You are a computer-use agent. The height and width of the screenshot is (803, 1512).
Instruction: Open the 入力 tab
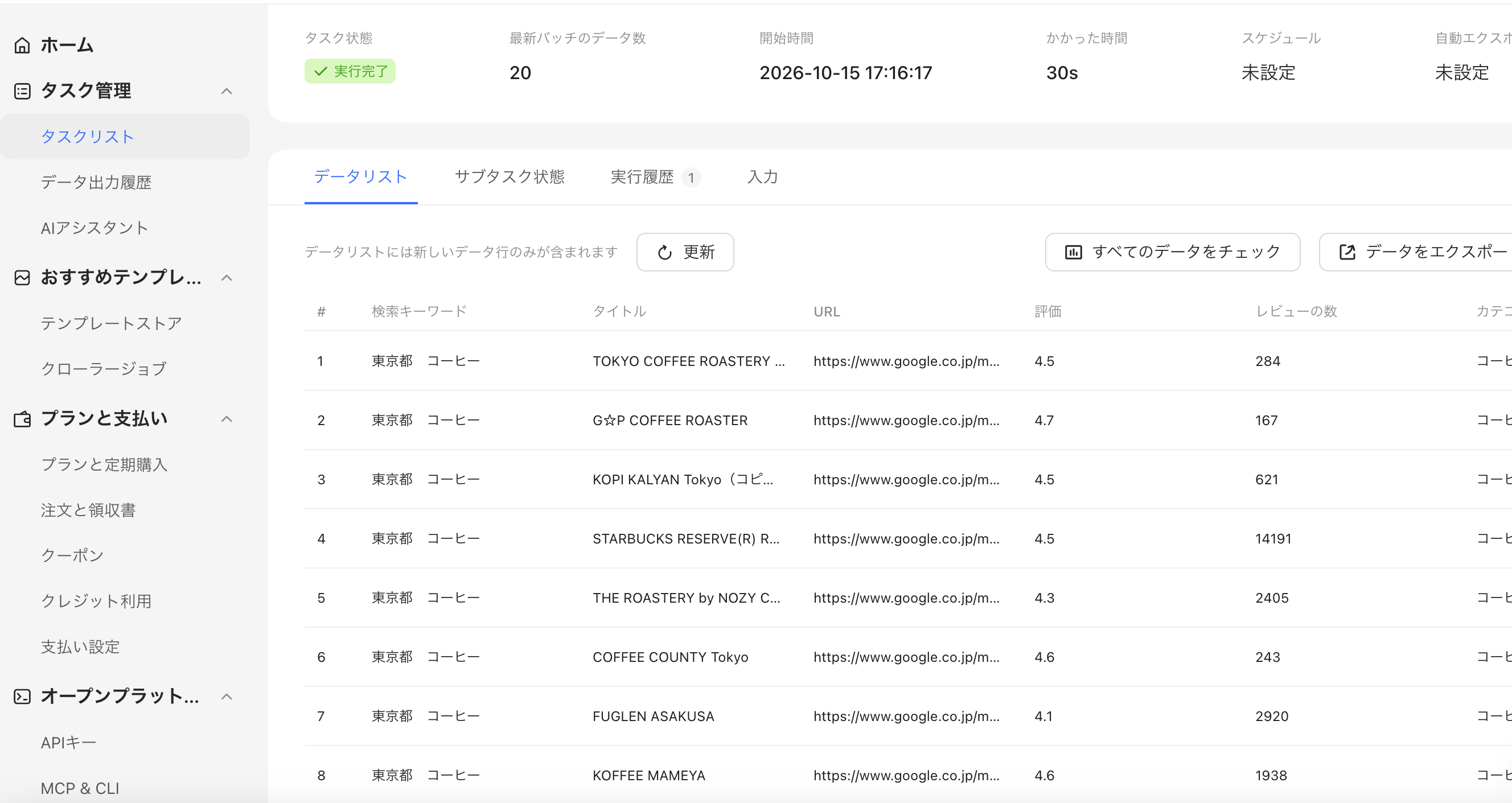pos(762,176)
